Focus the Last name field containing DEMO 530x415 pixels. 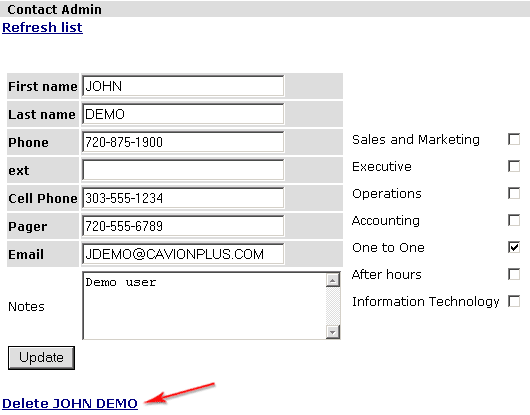pyautogui.click(x=183, y=114)
